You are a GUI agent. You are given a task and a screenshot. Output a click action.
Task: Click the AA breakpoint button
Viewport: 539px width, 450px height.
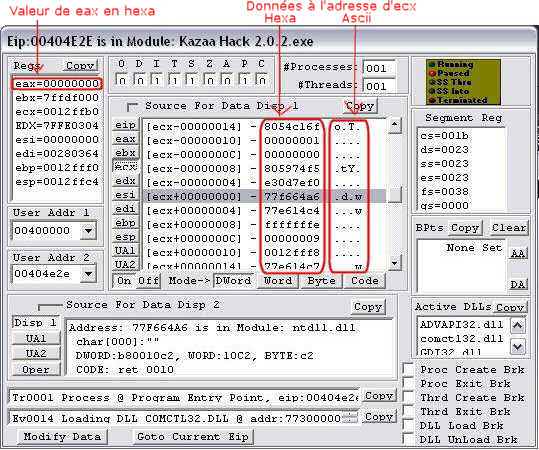point(518,254)
